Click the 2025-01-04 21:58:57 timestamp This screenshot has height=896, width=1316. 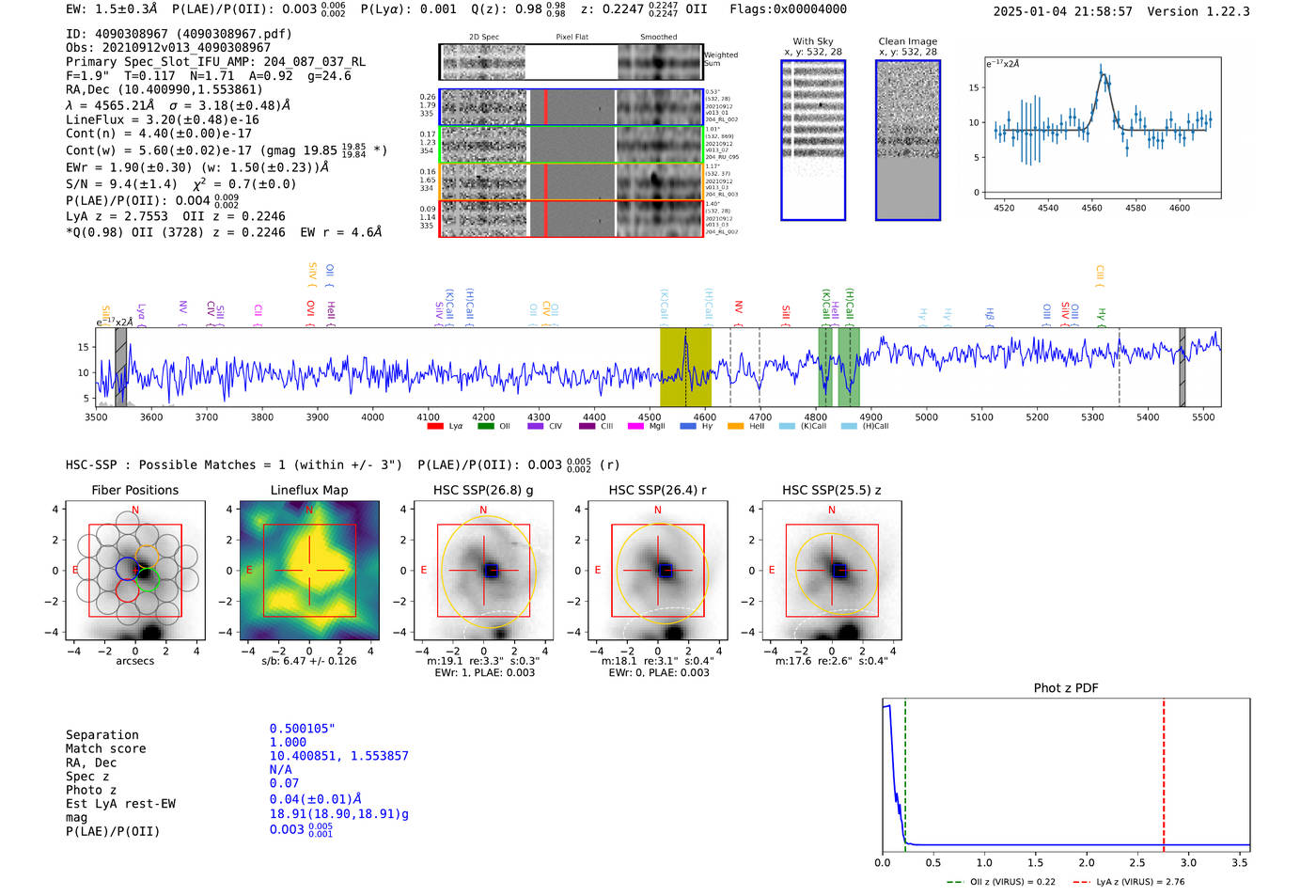click(x=1063, y=11)
